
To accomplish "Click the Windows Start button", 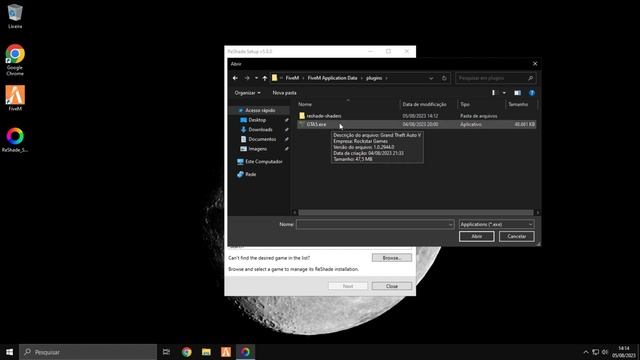I will click(9, 352).
